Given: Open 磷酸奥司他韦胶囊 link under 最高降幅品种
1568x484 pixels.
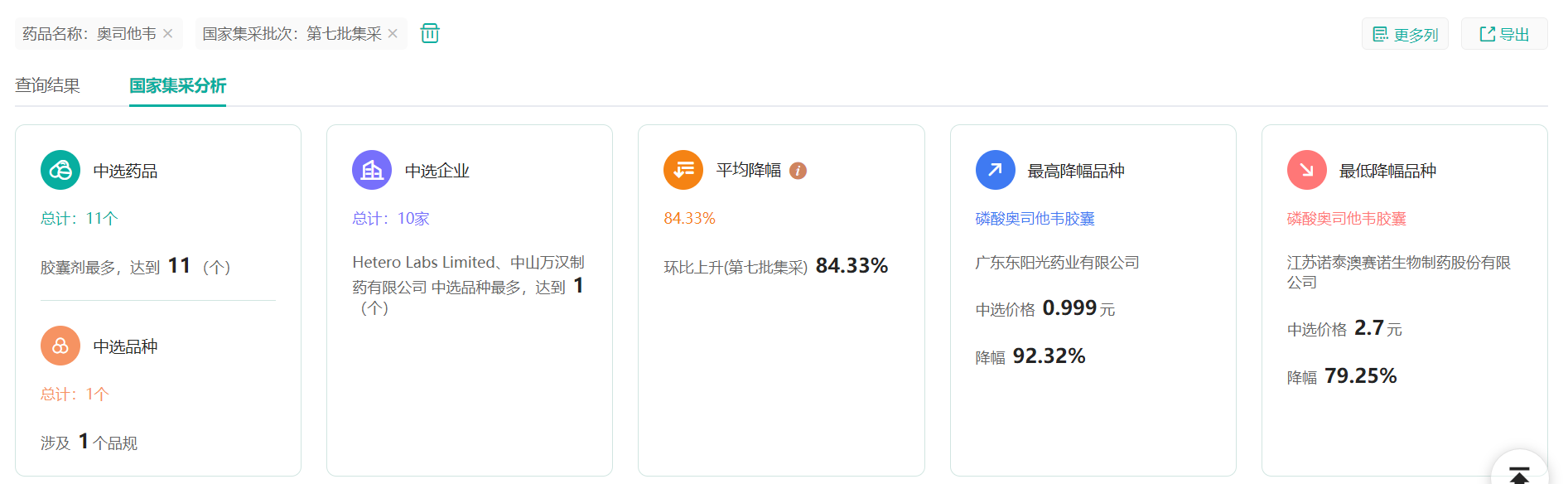Looking at the screenshot, I should 1035,219.
